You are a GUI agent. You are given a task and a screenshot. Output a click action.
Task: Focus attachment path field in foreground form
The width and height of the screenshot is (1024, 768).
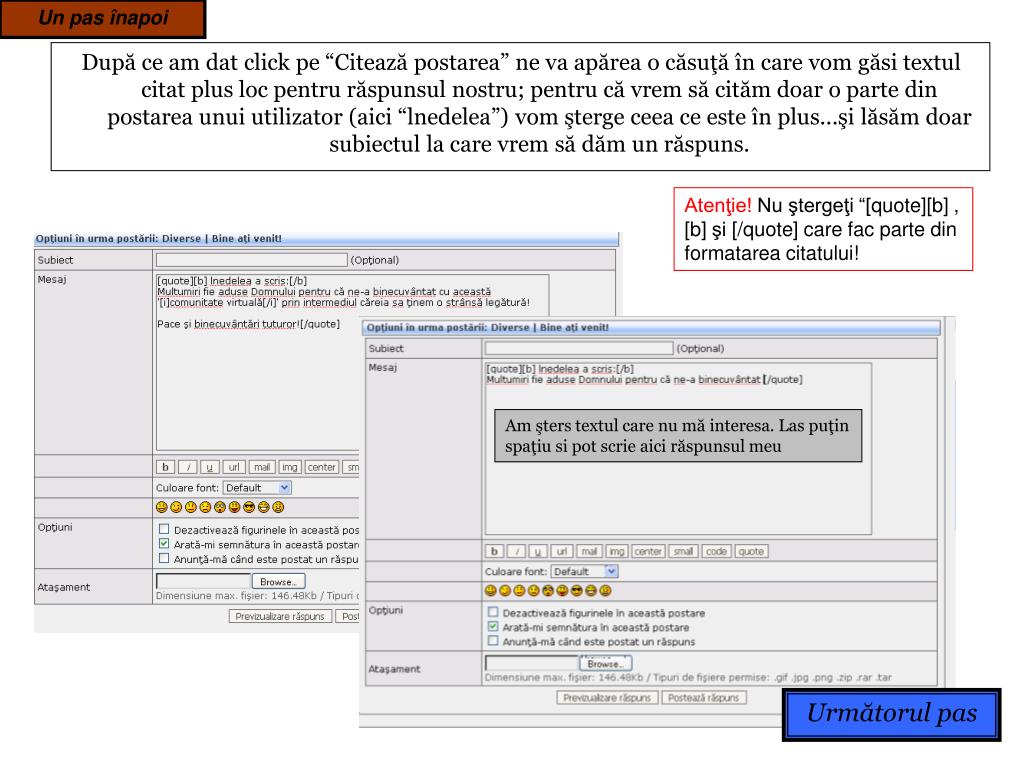(532, 663)
